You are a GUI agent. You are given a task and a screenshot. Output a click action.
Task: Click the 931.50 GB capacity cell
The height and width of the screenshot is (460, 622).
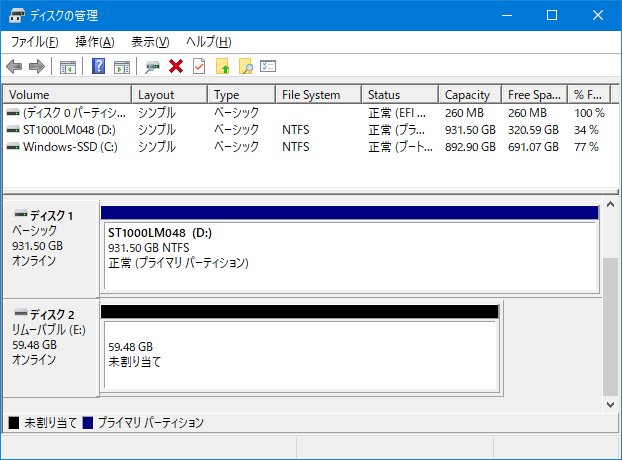470,130
